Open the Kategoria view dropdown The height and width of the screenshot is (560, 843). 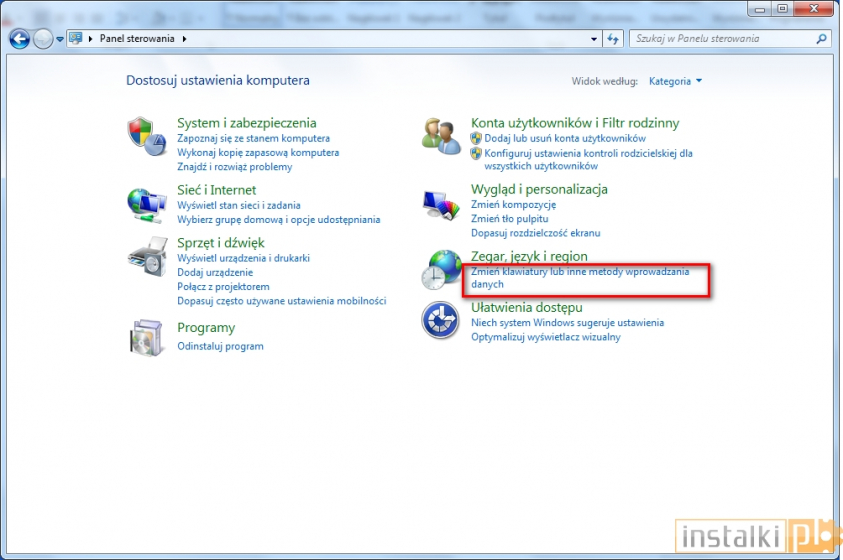pyautogui.click(x=675, y=81)
